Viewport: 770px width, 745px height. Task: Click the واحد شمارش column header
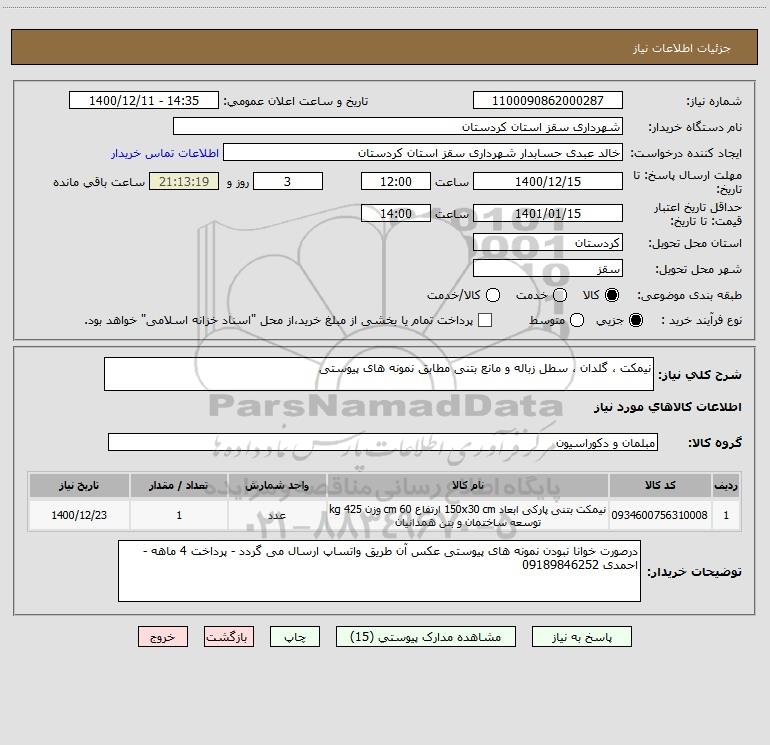277,485
